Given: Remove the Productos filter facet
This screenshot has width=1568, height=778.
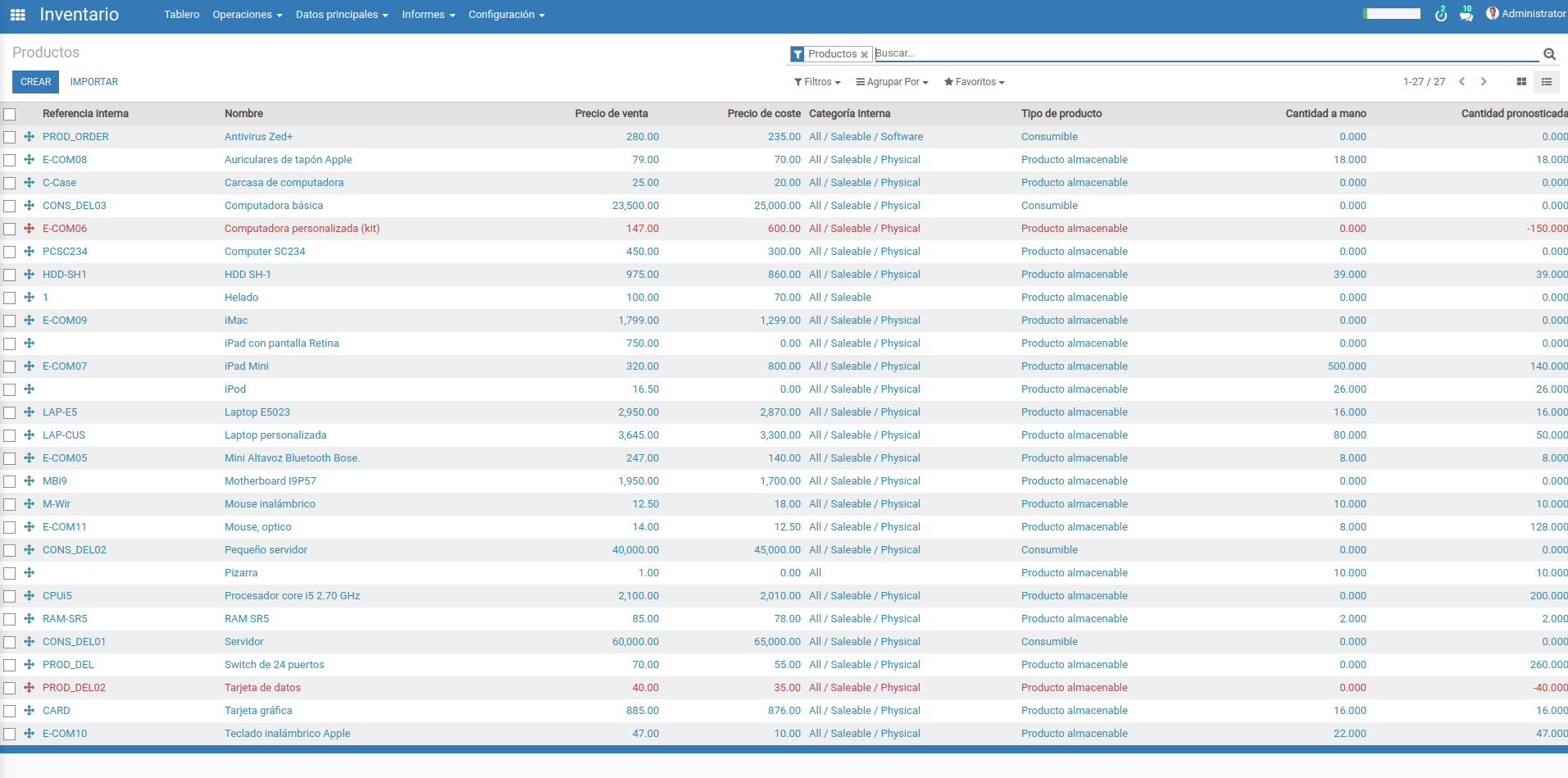Looking at the screenshot, I should (864, 55).
